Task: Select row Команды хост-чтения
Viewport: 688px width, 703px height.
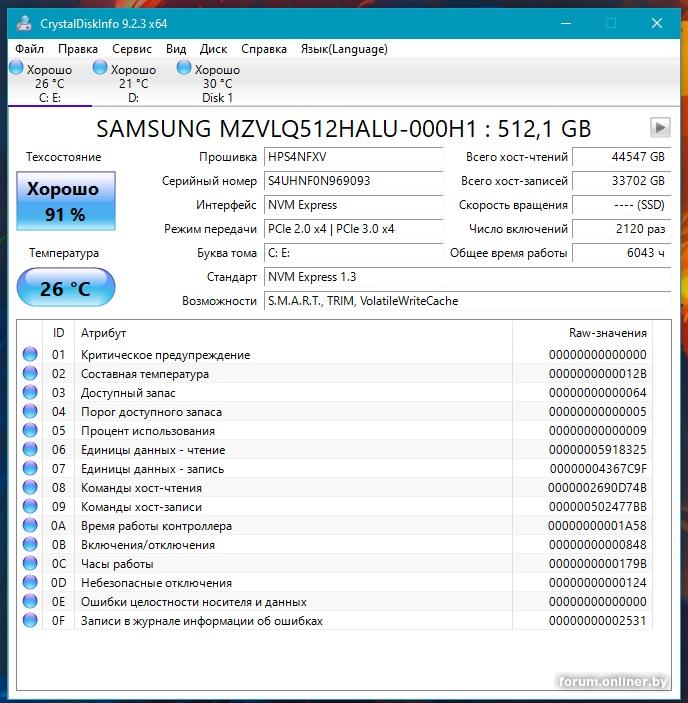Action: point(335,487)
